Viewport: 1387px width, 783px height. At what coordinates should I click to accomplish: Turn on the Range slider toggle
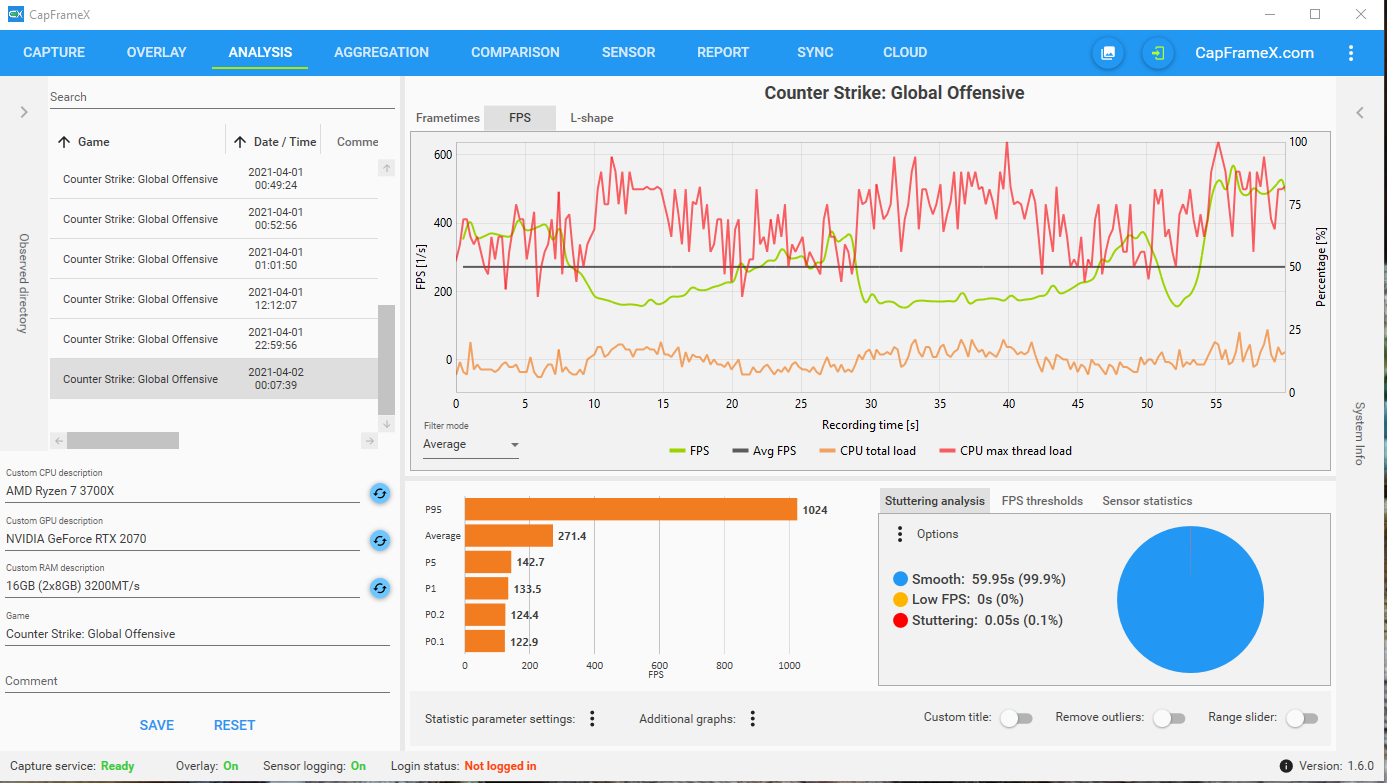[x=1302, y=718]
